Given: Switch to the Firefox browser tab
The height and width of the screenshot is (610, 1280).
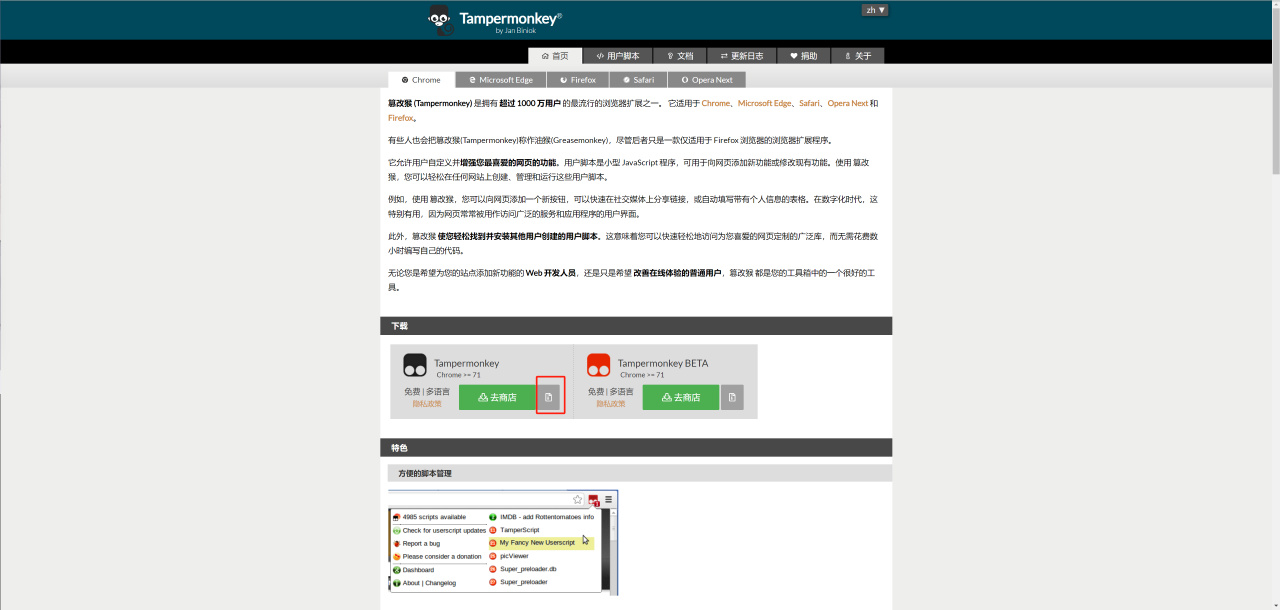Looking at the screenshot, I should tap(578, 80).
